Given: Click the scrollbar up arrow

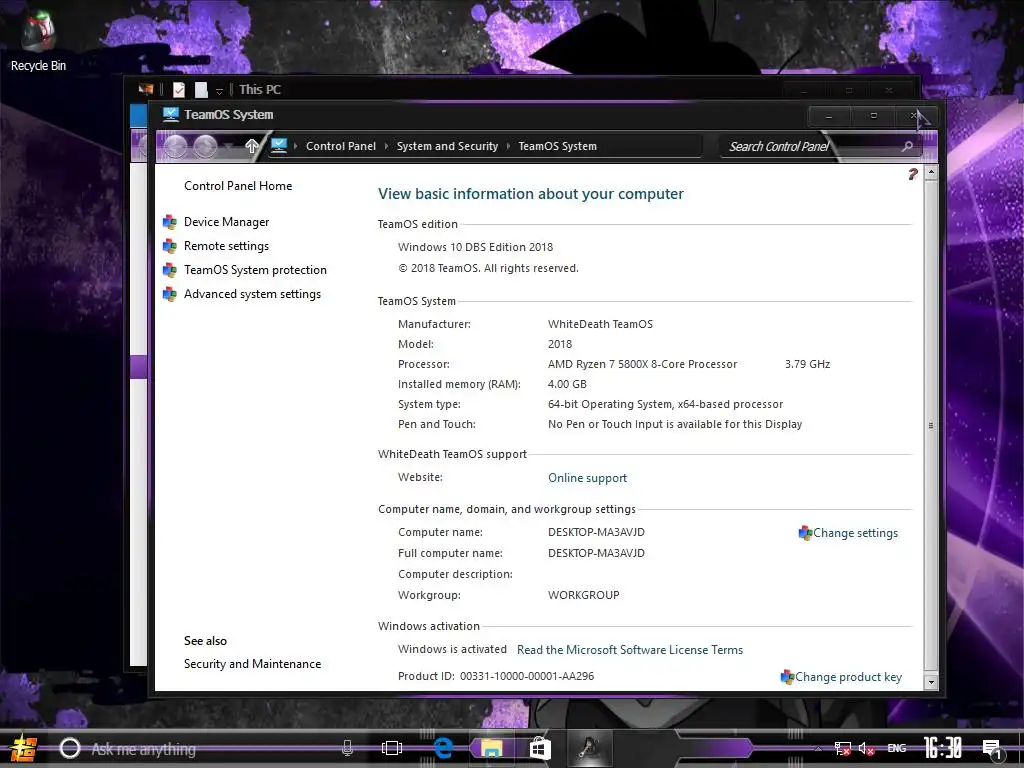Looking at the screenshot, I should tap(931, 172).
